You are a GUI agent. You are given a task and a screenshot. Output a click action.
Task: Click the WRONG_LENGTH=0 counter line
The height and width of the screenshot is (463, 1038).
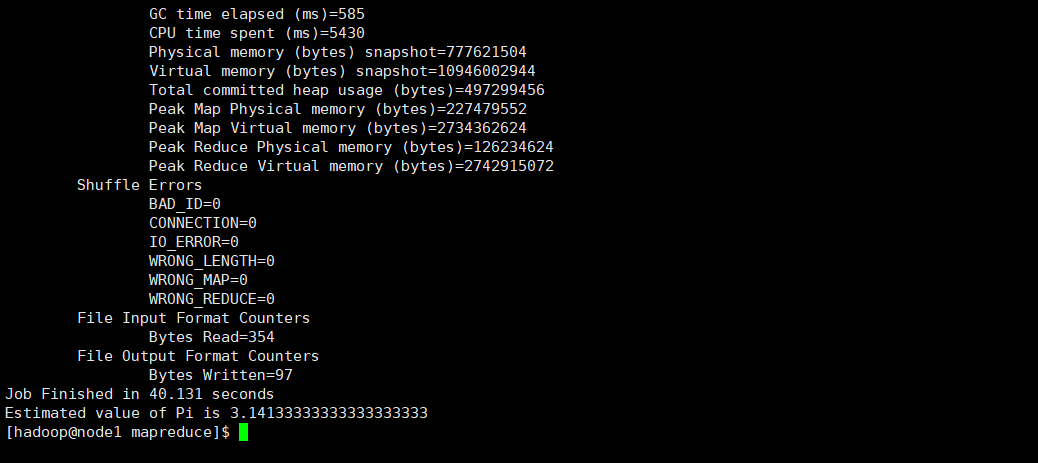[x=211, y=261]
